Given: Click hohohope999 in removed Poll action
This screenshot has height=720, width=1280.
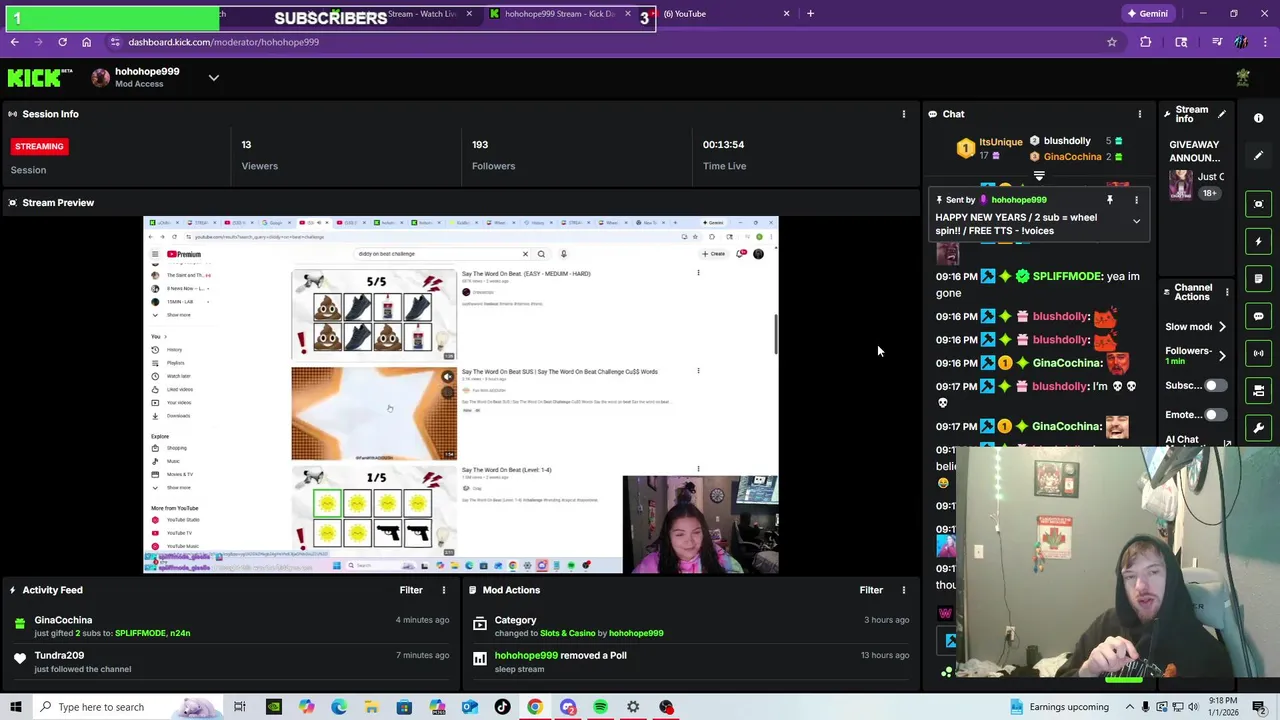Looking at the screenshot, I should [x=526, y=655].
